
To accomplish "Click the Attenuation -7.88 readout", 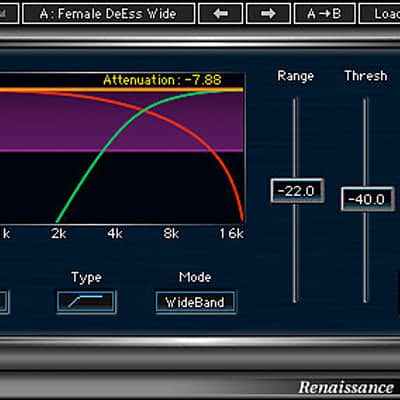I will click(162, 80).
